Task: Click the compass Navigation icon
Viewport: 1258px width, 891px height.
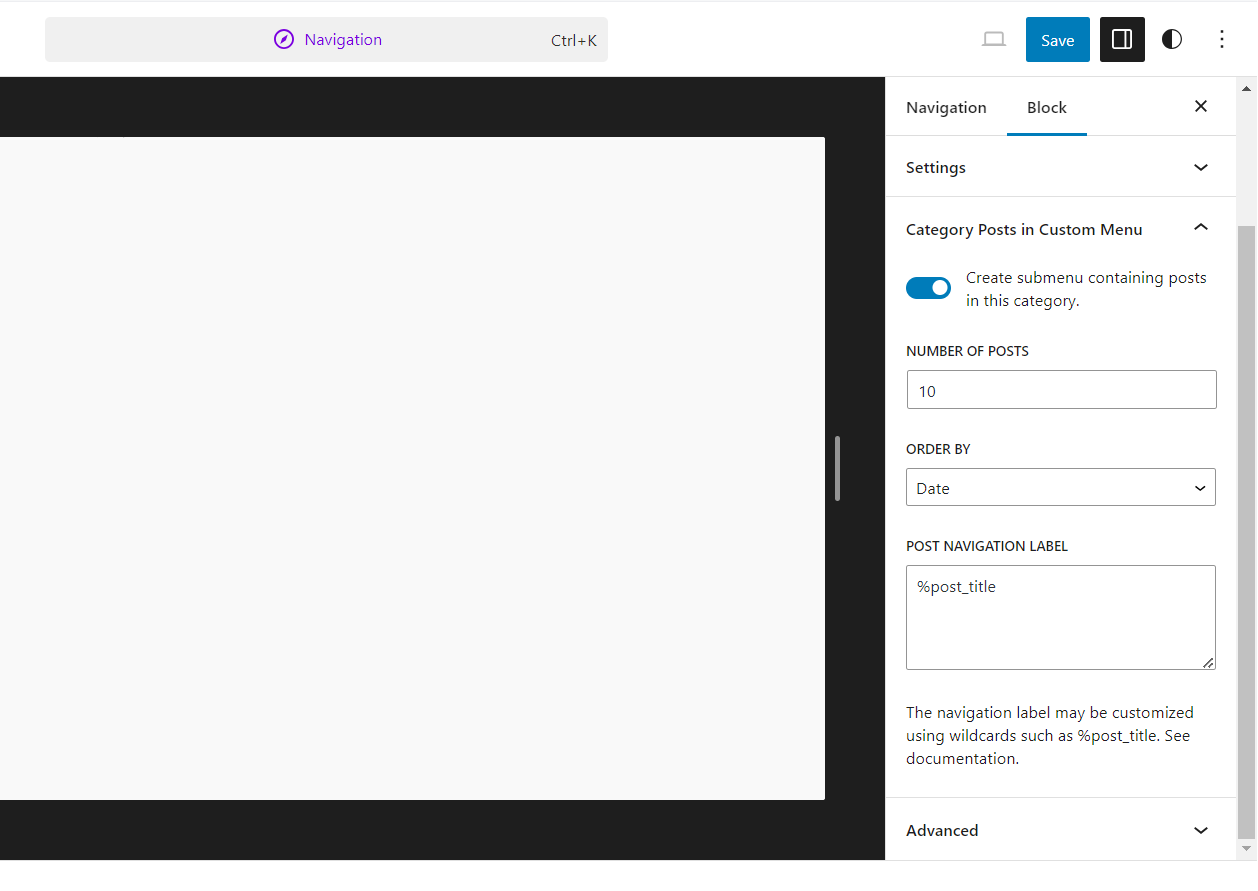Action: coord(284,40)
